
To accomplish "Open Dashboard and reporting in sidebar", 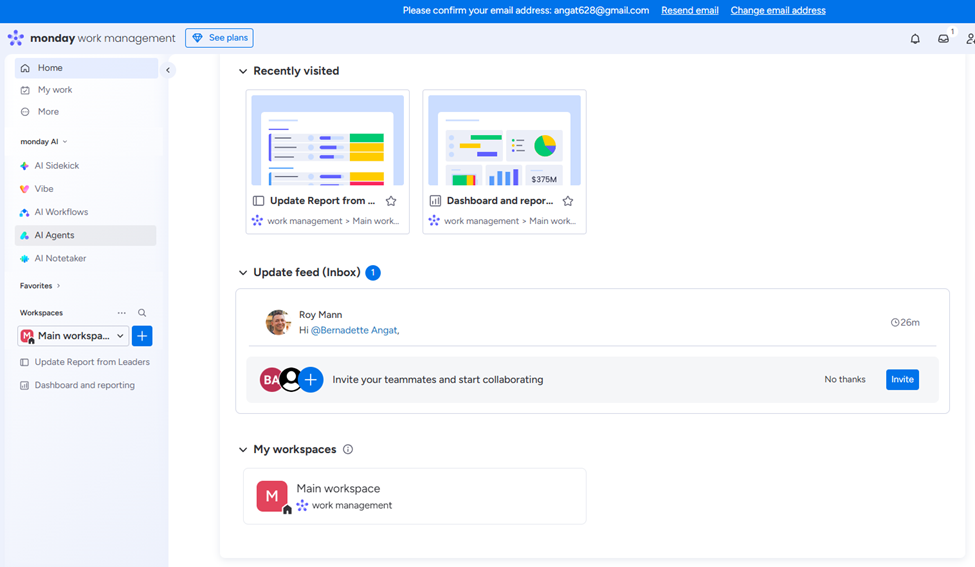I will [x=85, y=385].
